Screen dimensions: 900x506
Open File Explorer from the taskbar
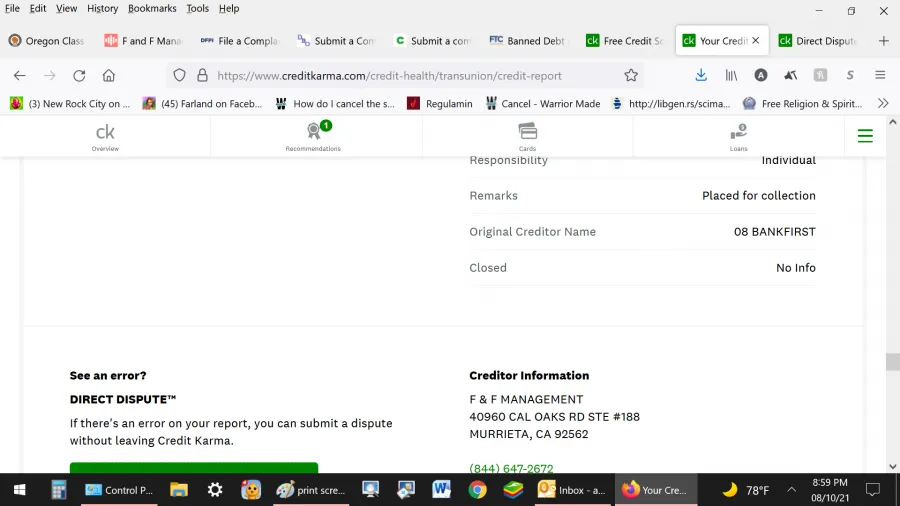pos(179,490)
